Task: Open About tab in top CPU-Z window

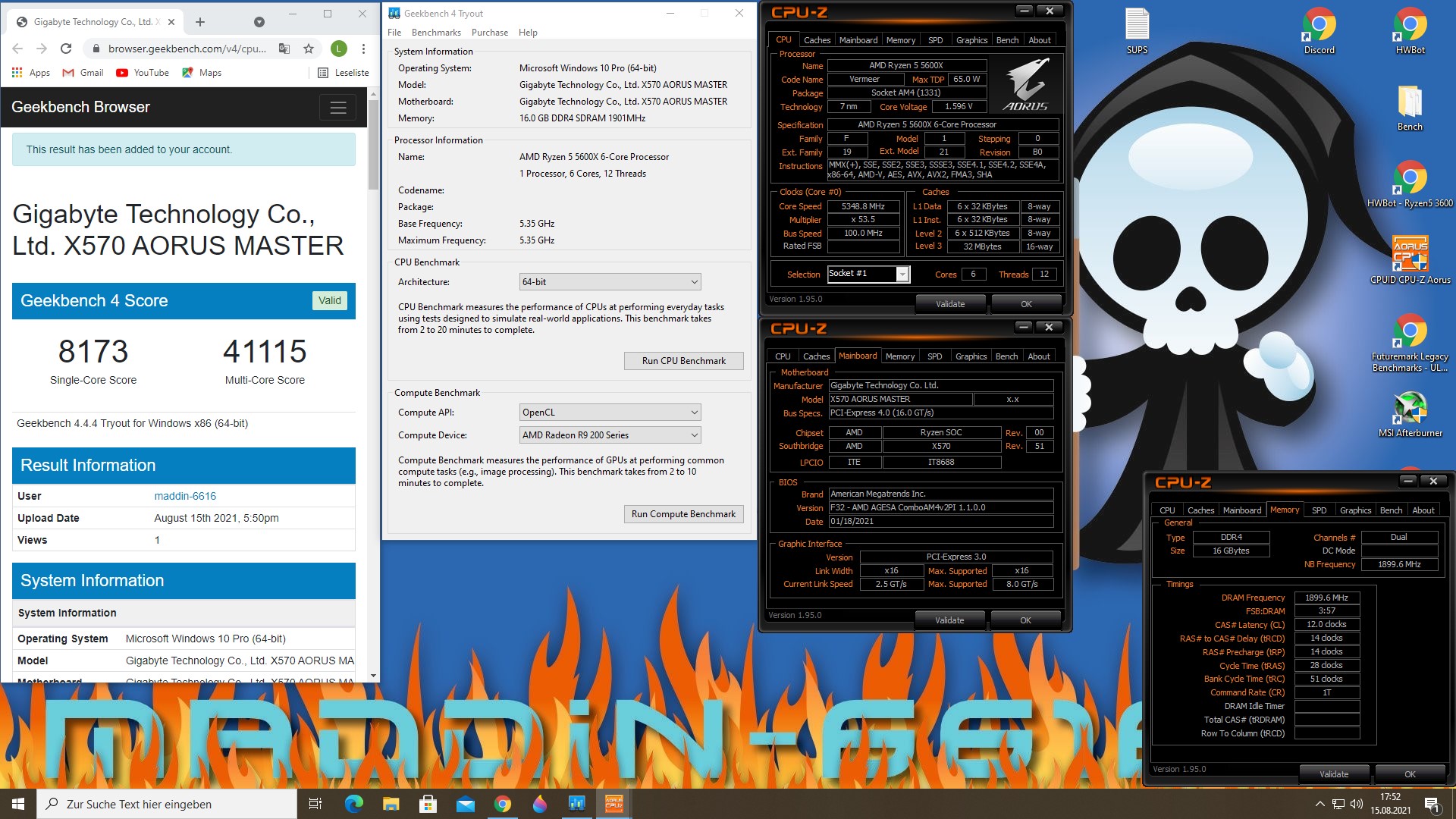Action: pos(1040,40)
